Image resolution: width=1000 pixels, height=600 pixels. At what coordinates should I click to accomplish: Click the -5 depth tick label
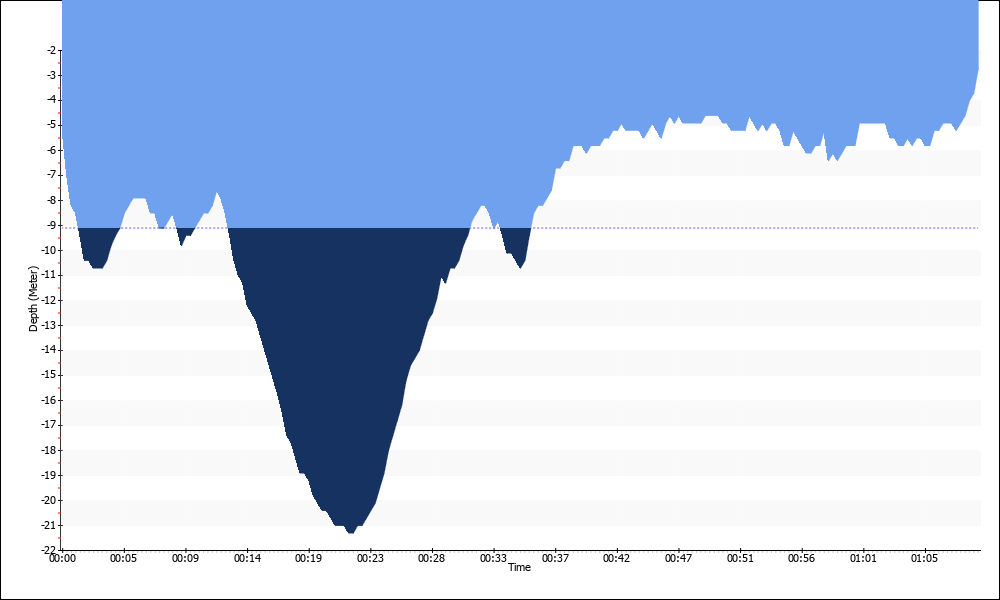click(x=51, y=124)
